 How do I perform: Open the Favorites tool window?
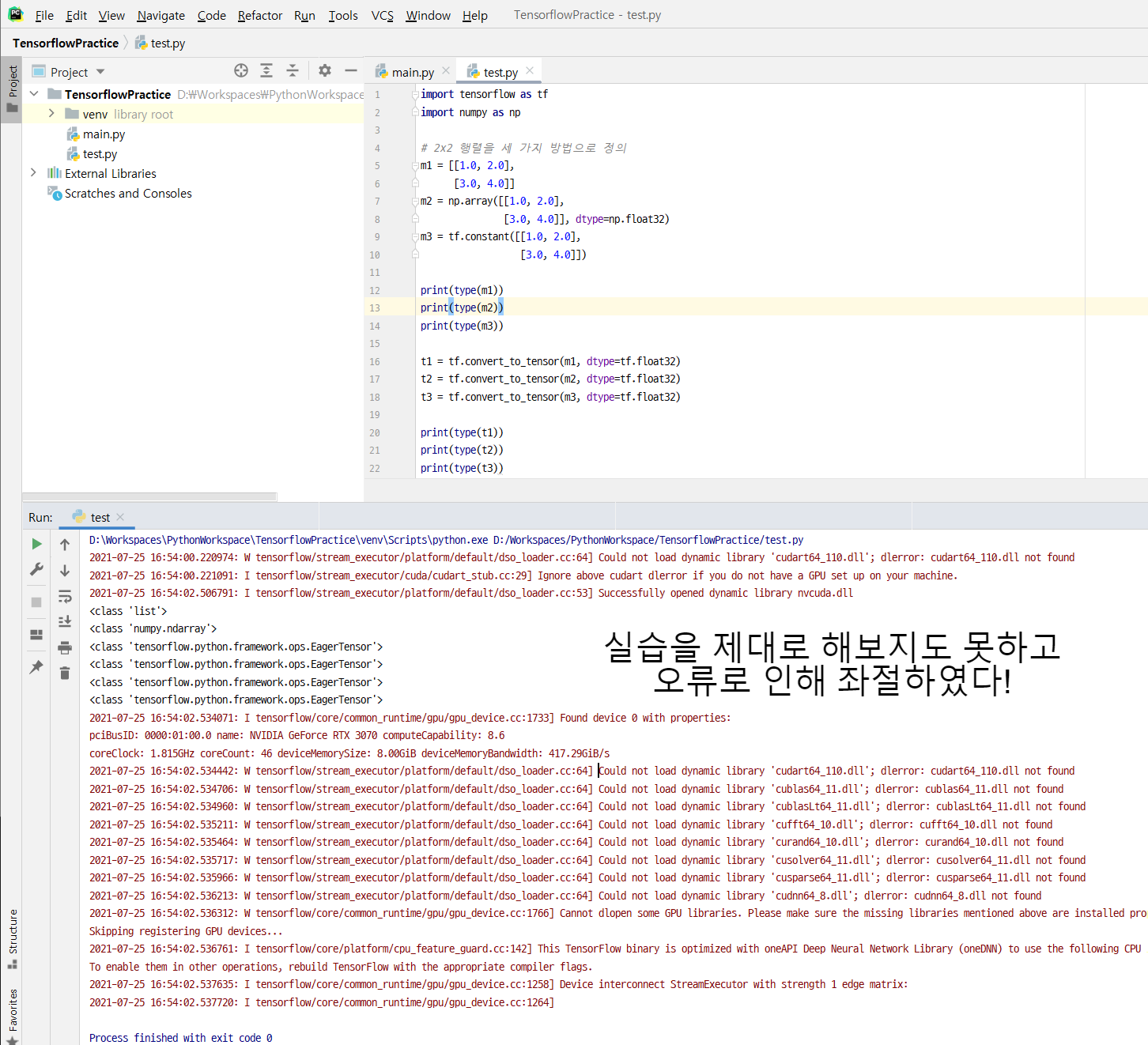[12, 1016]
